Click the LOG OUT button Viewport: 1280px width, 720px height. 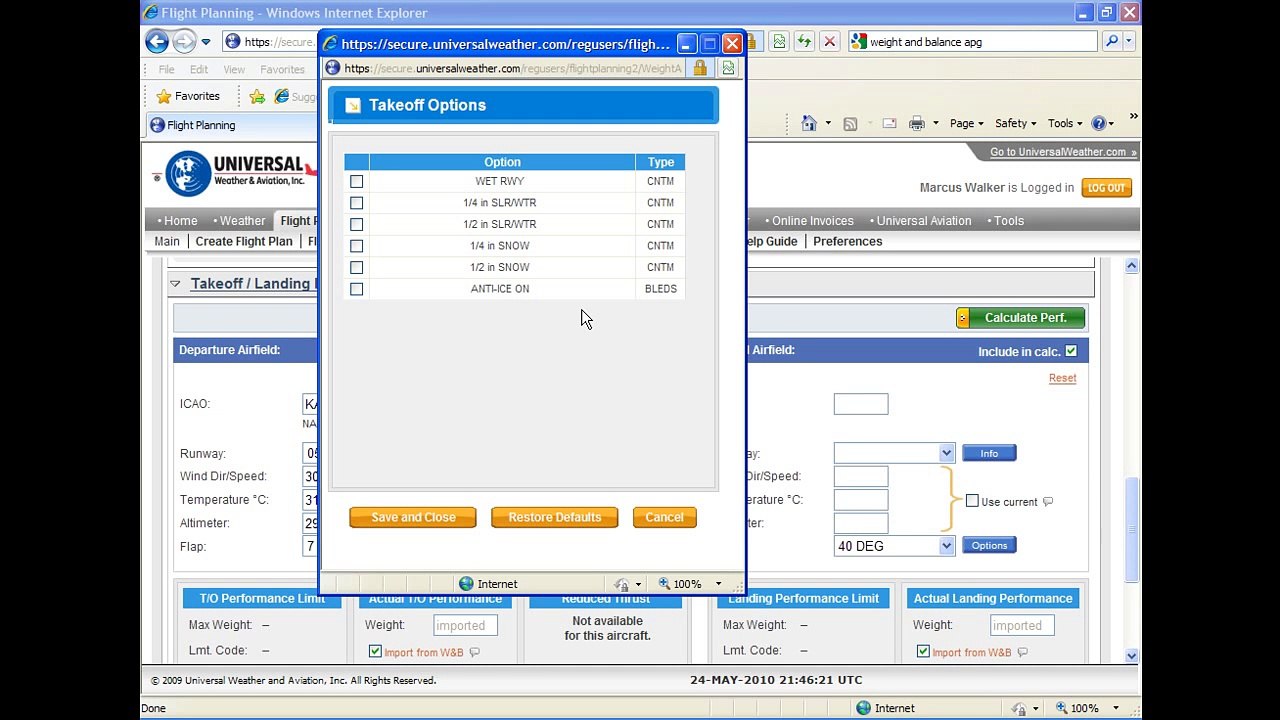(1106, 187)
